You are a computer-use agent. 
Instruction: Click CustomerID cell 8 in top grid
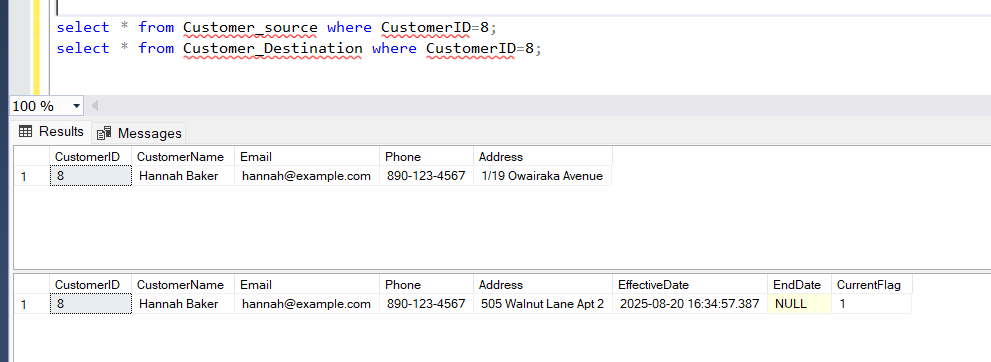click(x=90, y=176)
